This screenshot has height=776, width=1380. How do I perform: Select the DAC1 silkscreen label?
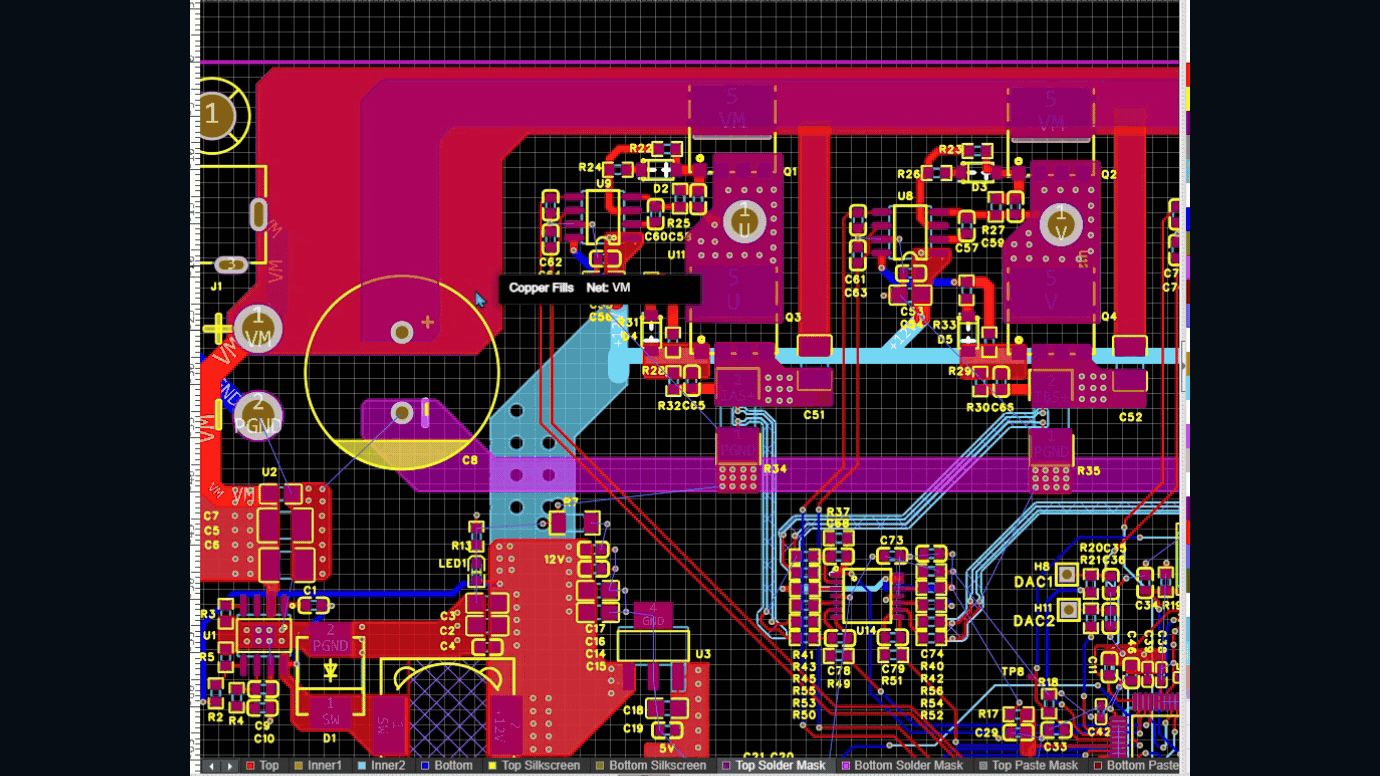click(1034, 582)
